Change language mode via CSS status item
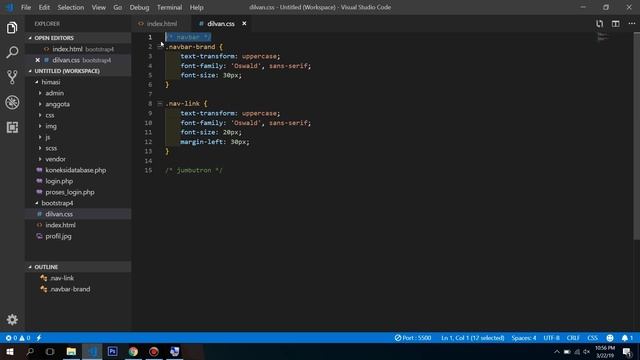Image resolution: width=640 pixels, height=360 pixels. (592, 338)
